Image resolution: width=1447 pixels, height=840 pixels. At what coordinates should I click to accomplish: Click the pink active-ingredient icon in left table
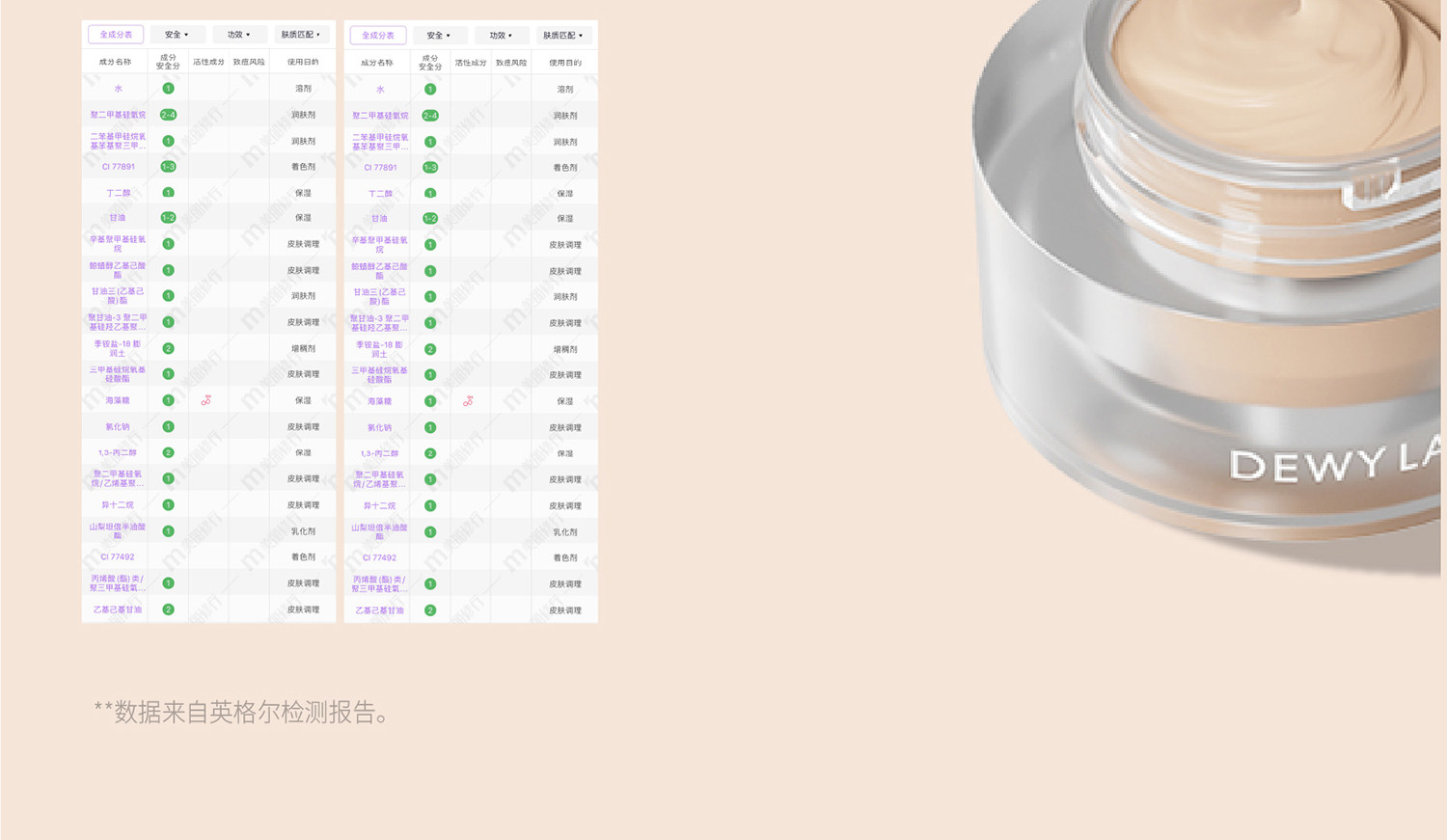(x=205, y=400)
